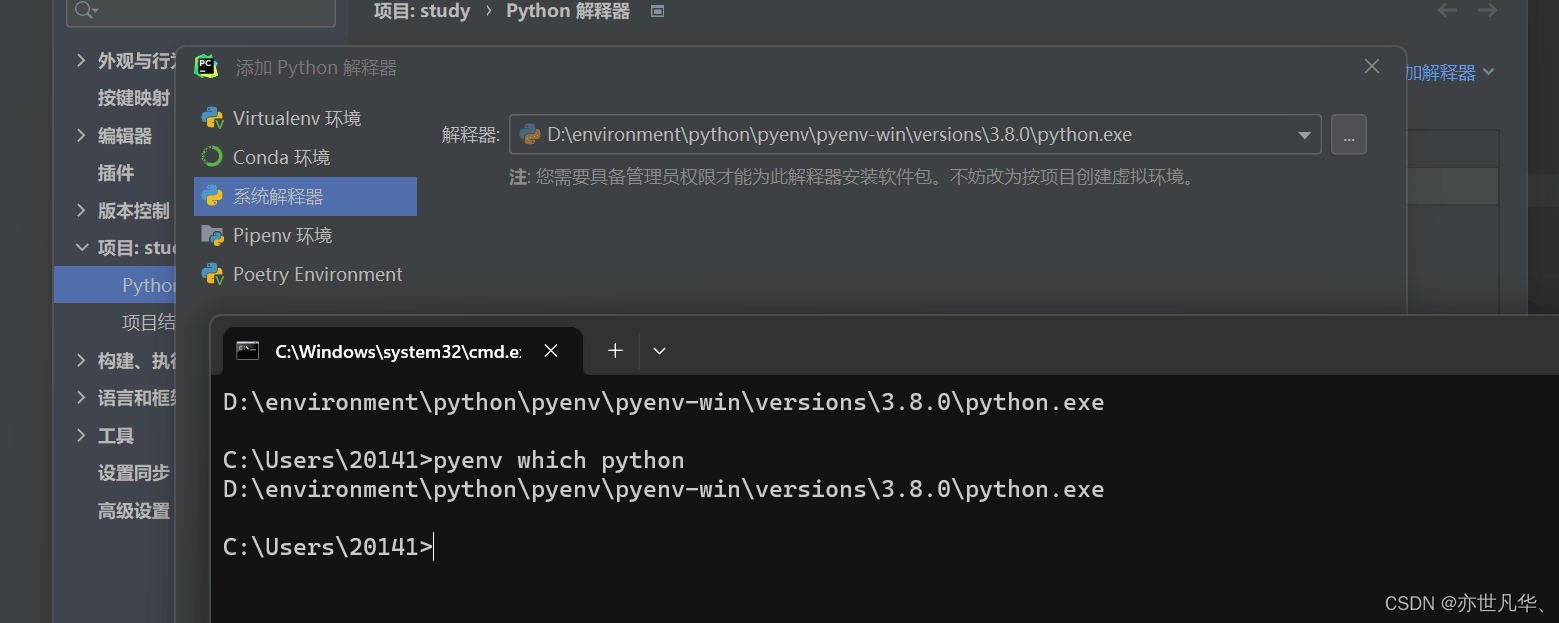Select the 编辑器 settings category label
Screen dimensions: 1559x623
click(125, 136)
